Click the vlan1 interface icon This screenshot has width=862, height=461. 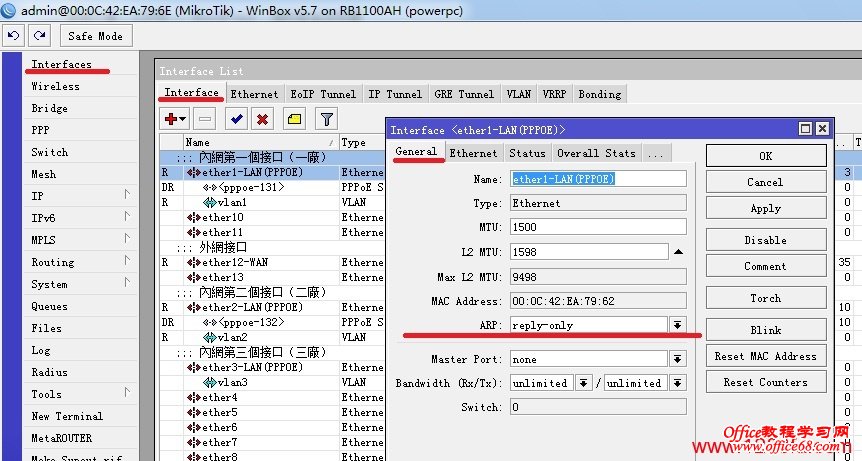pyautogui.click(x=209, y=202)
